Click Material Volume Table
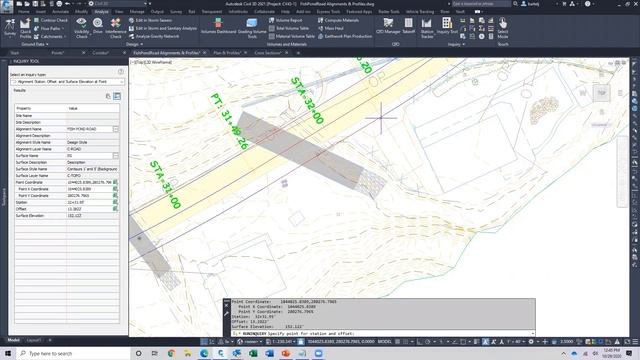 click(x=292, y=36)
